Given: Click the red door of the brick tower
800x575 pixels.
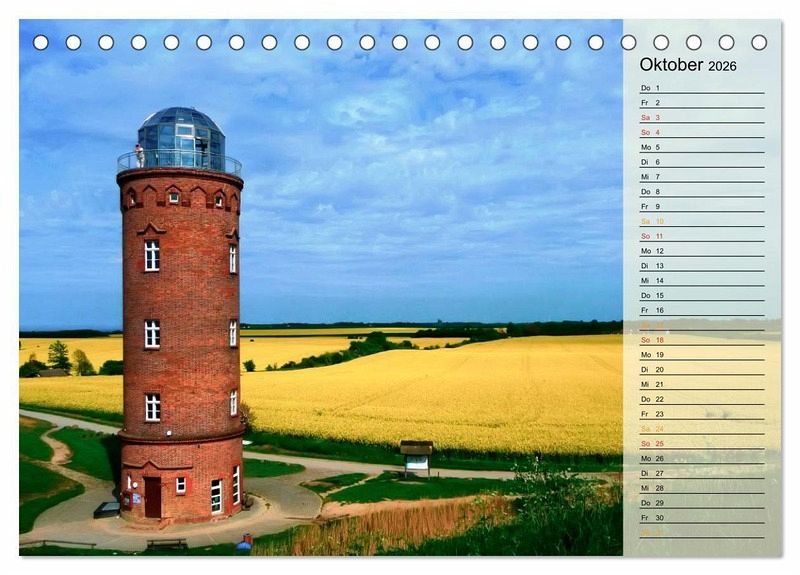Looking at the screenshot, I should tap(152, 497).
